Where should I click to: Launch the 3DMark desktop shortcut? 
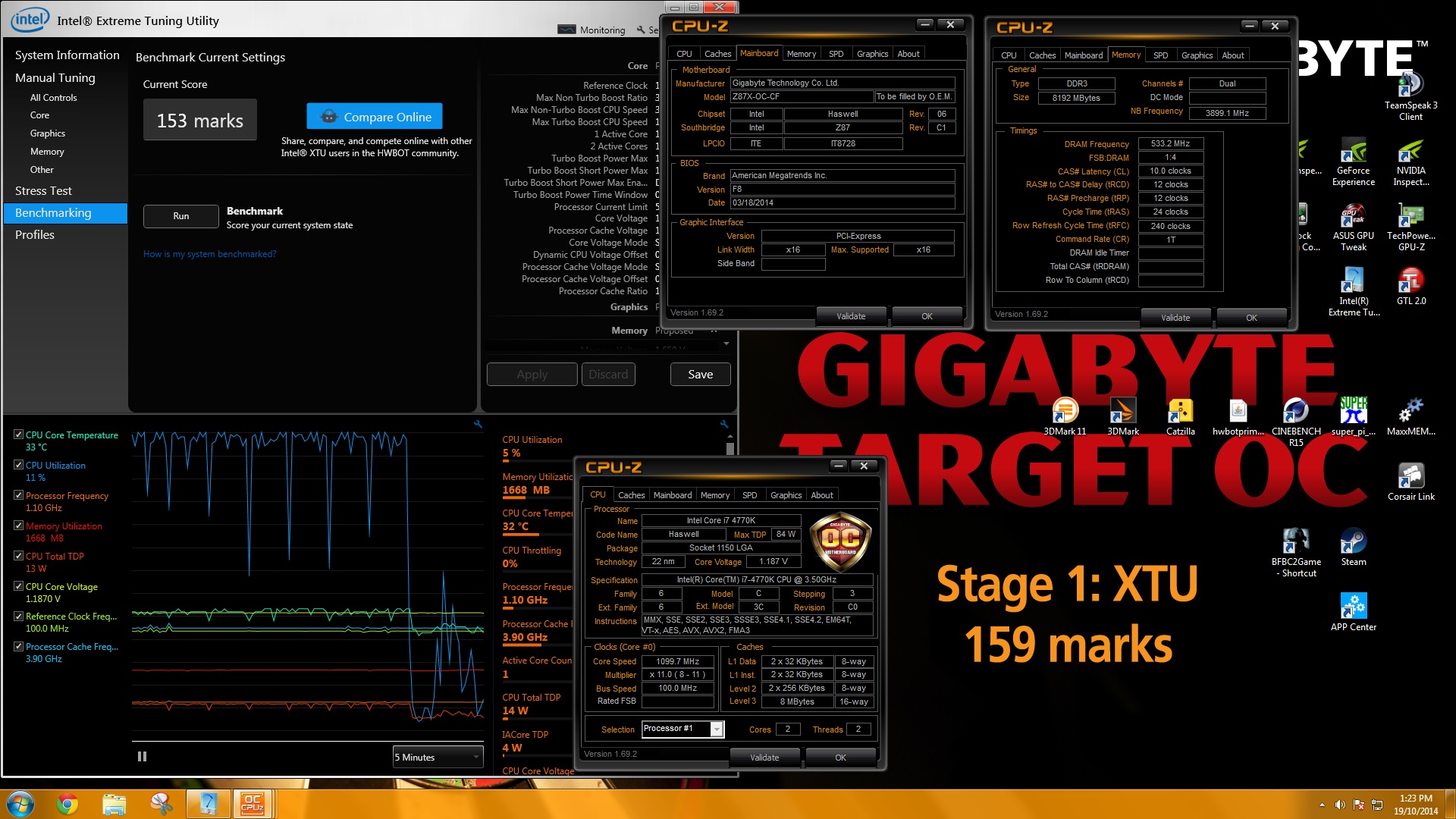[x=1122, y=417]
